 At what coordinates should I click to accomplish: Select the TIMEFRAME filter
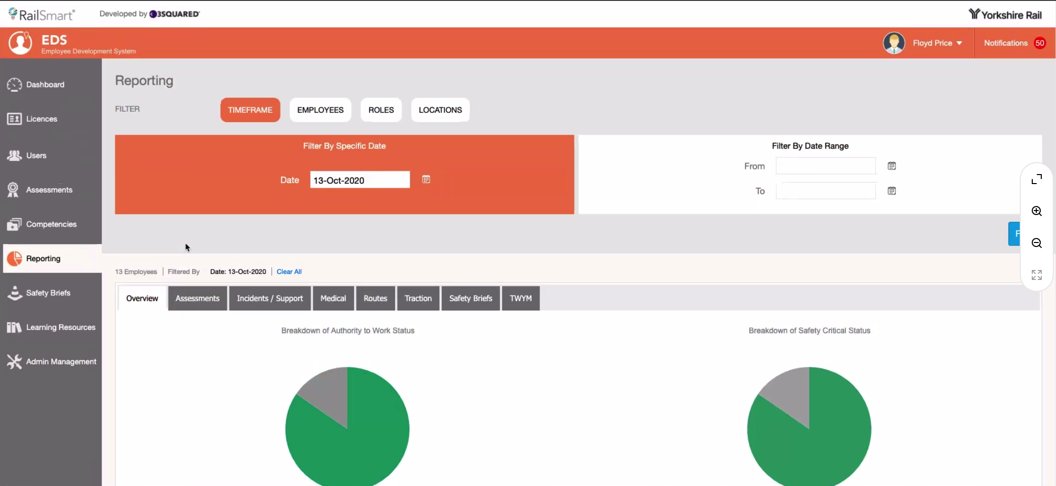point(250,110)
